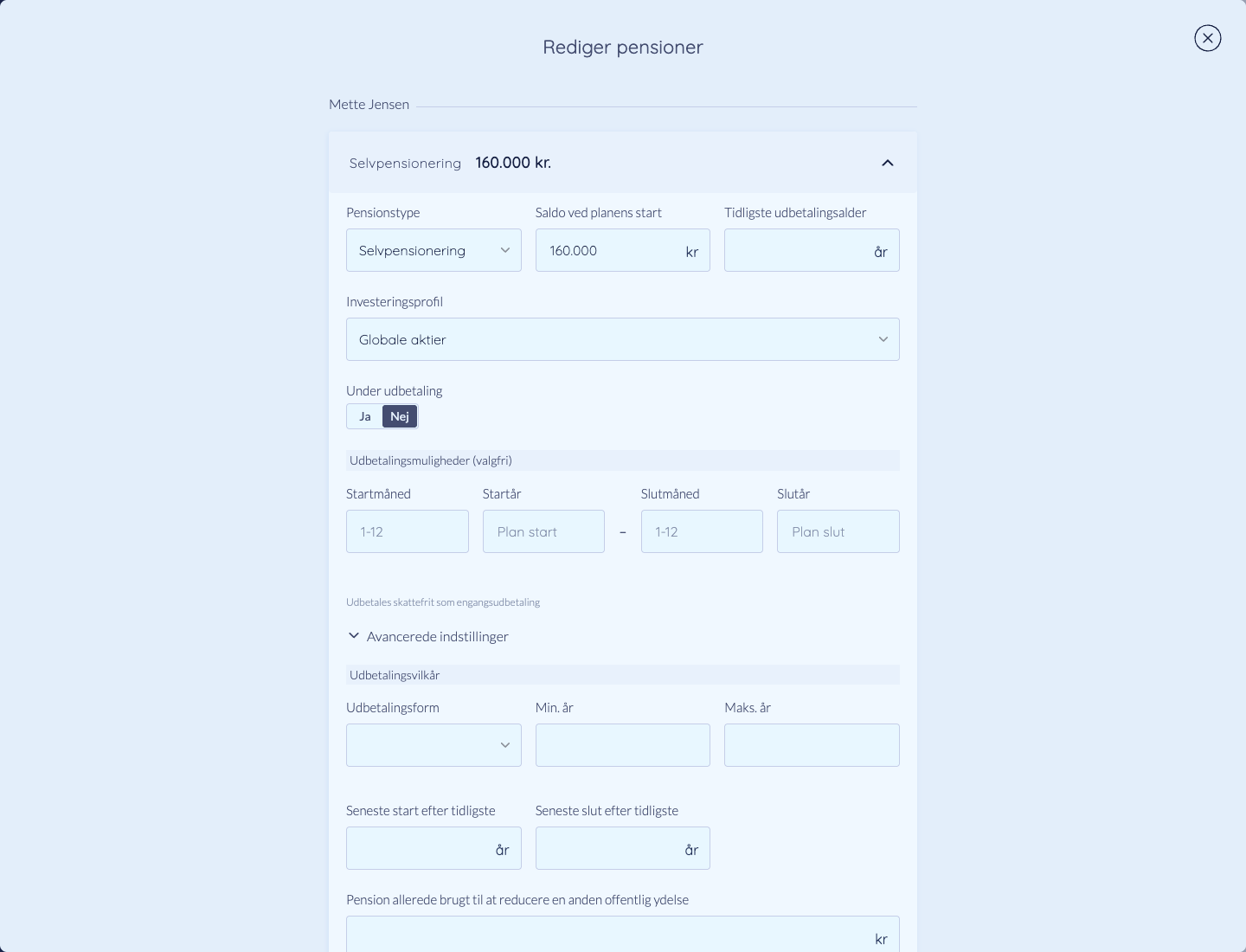The height and width of the screenshot is (952, 1246).
Task: Close the Rediger pensioner dialog
Action: point(1207,38)
